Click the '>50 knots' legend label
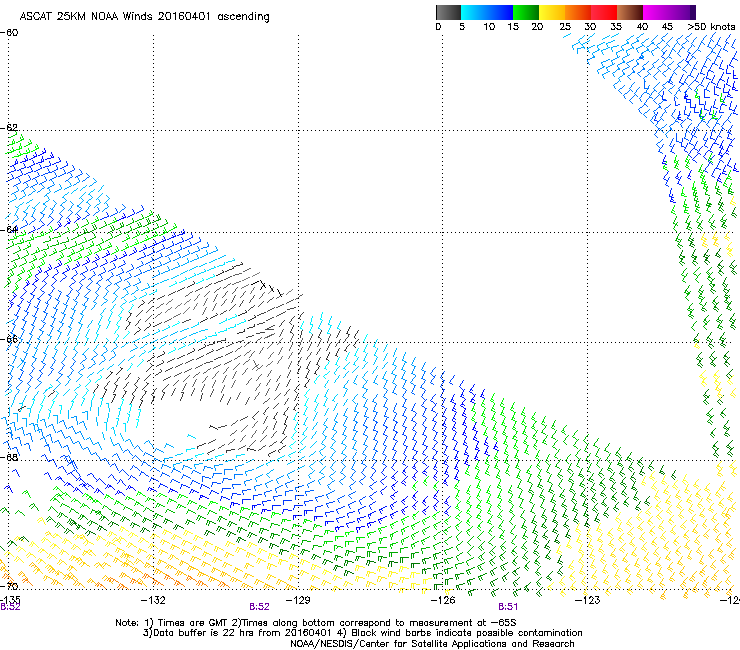This screenshot has width=740, height=650. [x=711, y=27]
